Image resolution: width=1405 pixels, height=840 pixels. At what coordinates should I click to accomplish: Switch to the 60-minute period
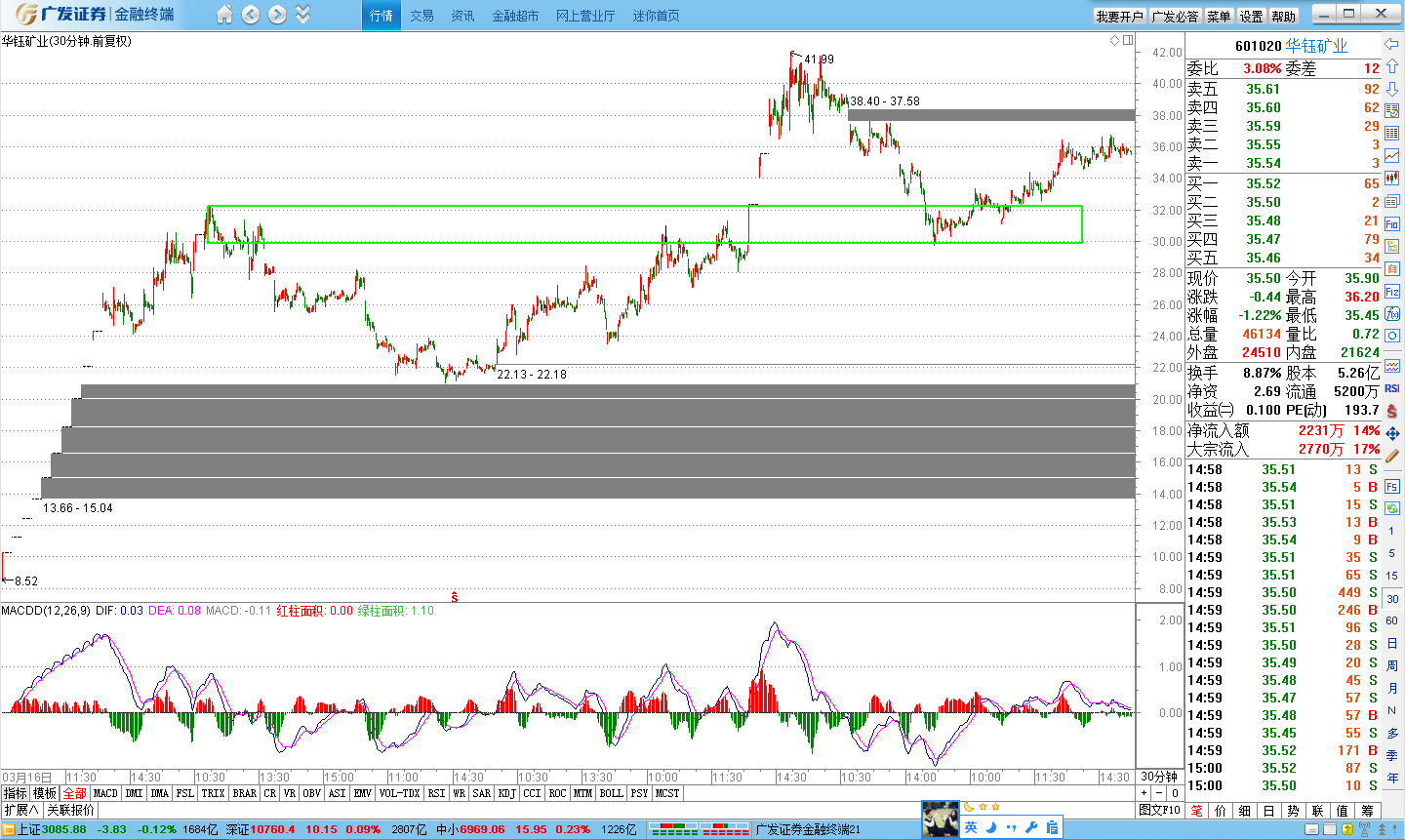click(x=1391, y=620)
